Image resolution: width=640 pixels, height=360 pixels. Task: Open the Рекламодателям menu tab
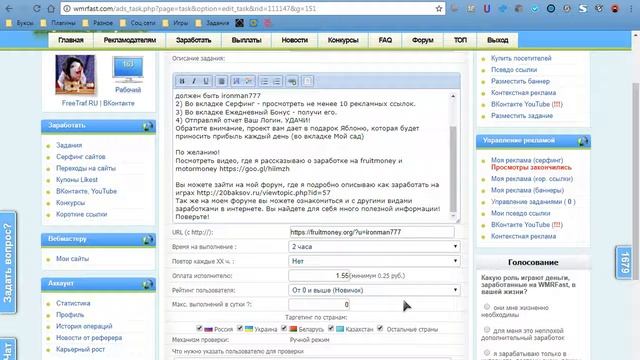(x=130, y=40)
